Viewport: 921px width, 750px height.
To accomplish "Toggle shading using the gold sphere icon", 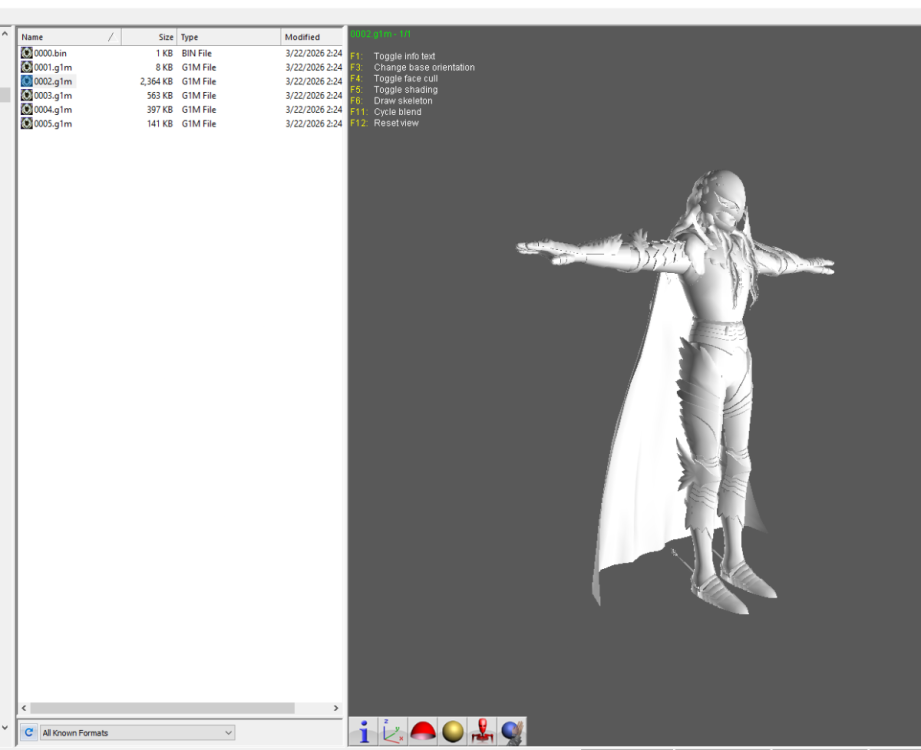I will [x=453, y=731].
